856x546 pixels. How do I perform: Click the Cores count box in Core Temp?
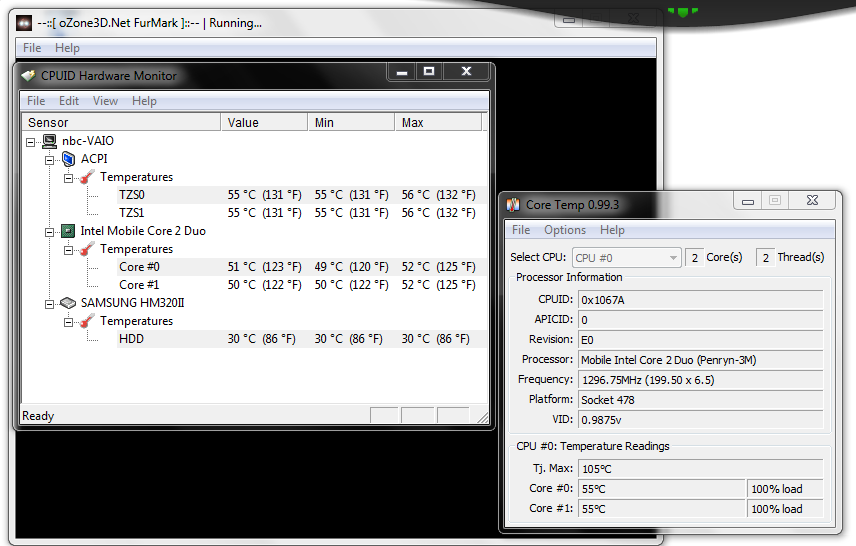[694, 258]
